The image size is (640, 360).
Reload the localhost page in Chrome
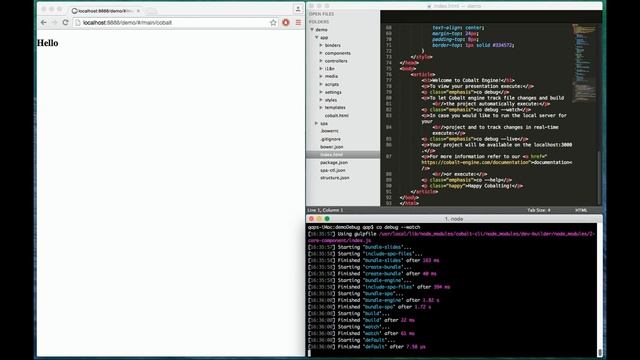tap(65, 23)
